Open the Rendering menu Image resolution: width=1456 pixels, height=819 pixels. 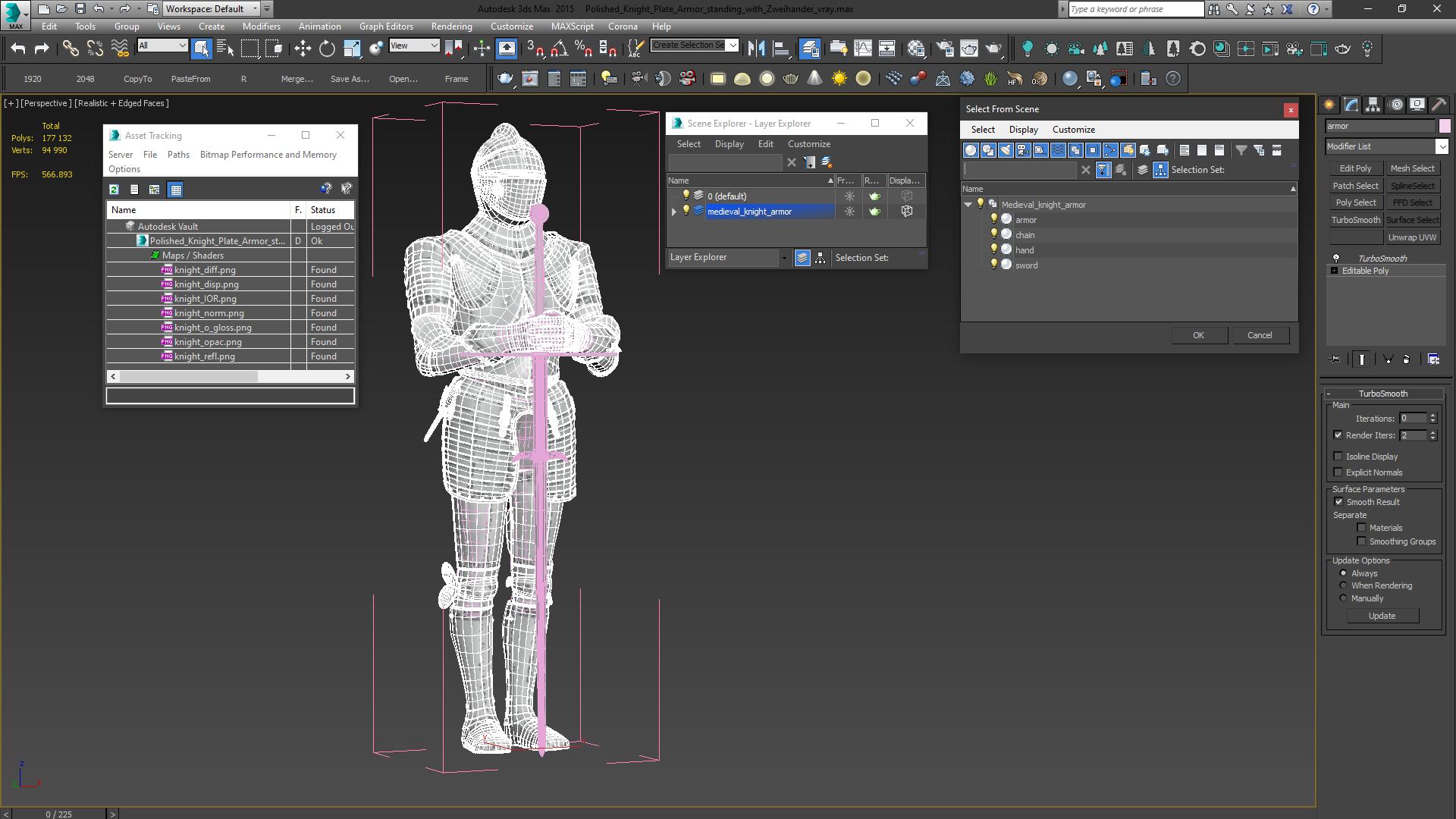pos(451,27)
